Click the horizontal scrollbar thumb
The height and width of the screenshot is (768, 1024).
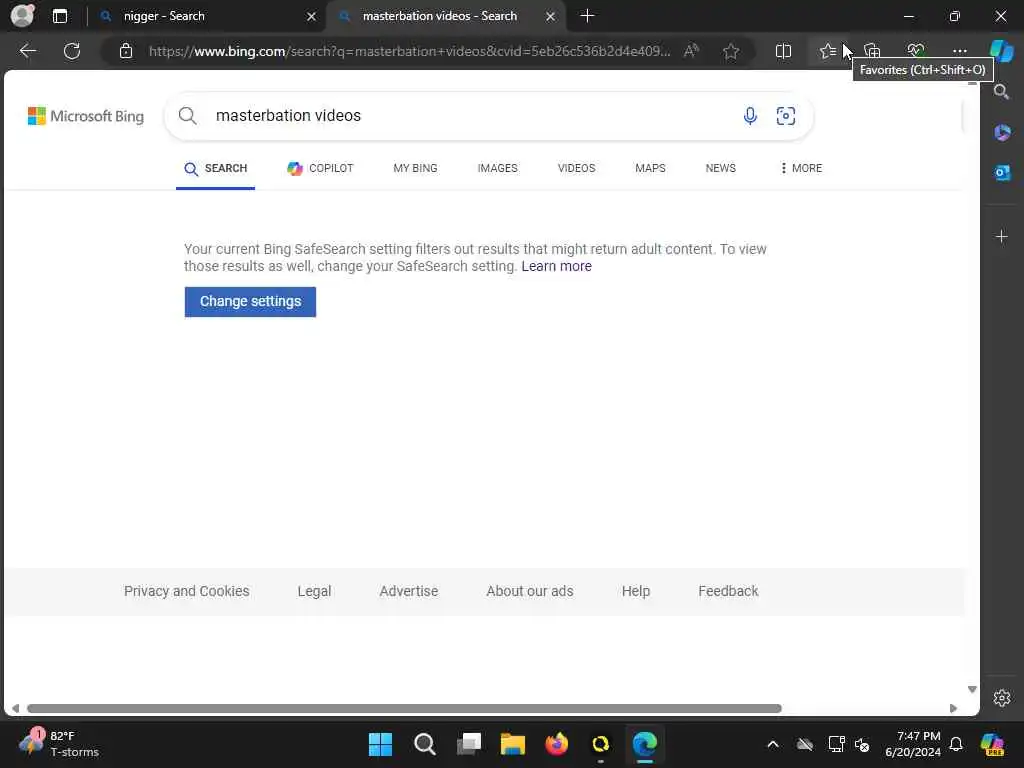tap(404, 709)
